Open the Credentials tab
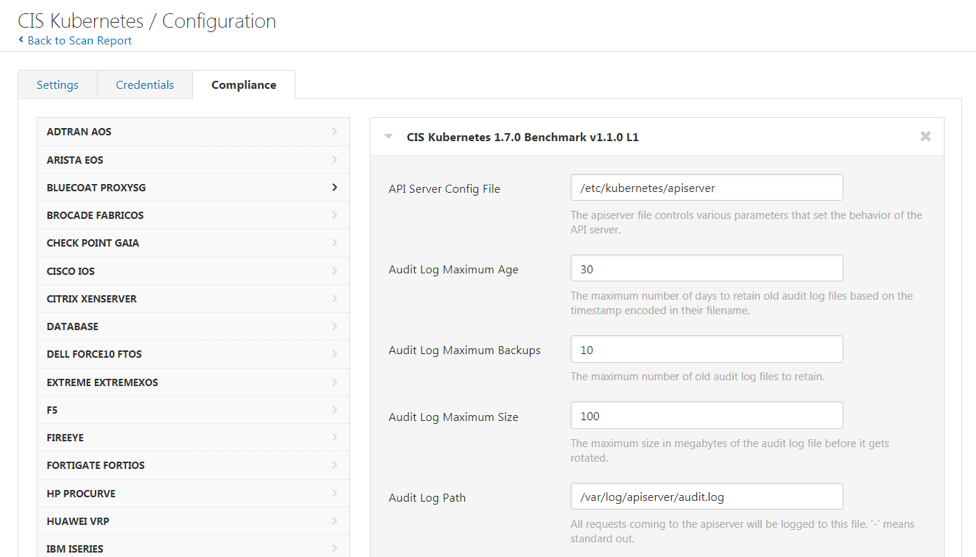The image size is (976, 557). click(x=144, y=85)
